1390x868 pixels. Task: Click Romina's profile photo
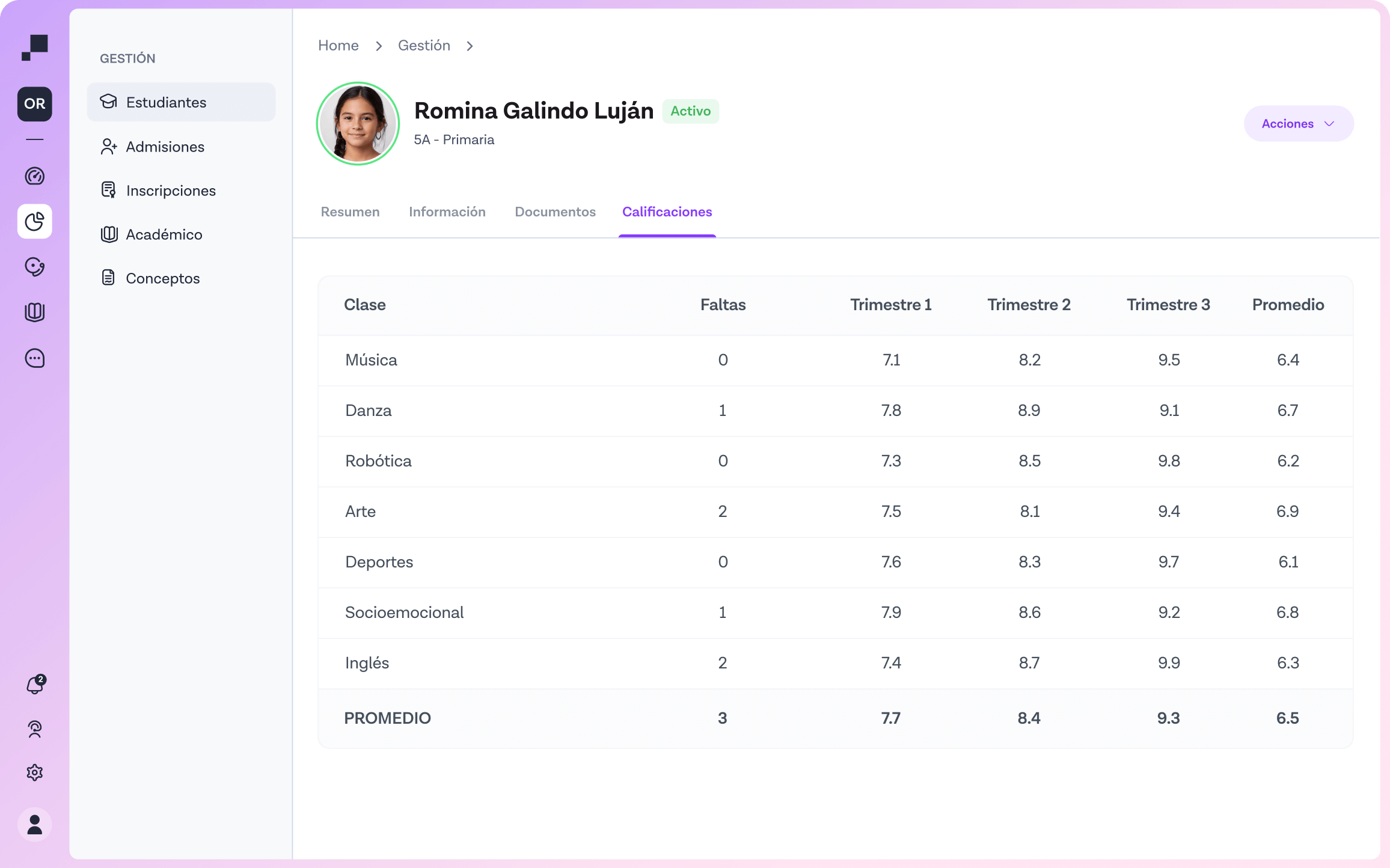[x=358, y=124]
